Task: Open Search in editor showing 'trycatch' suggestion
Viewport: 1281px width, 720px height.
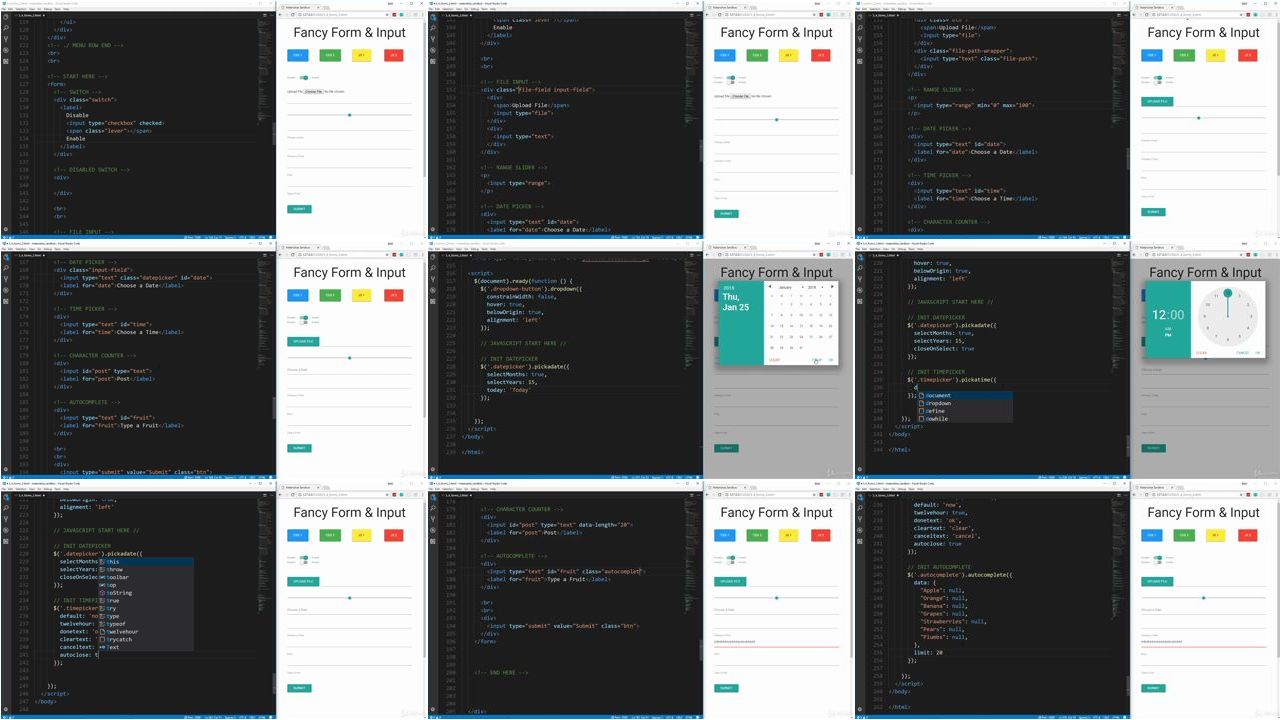Action: tap(6, 508)
